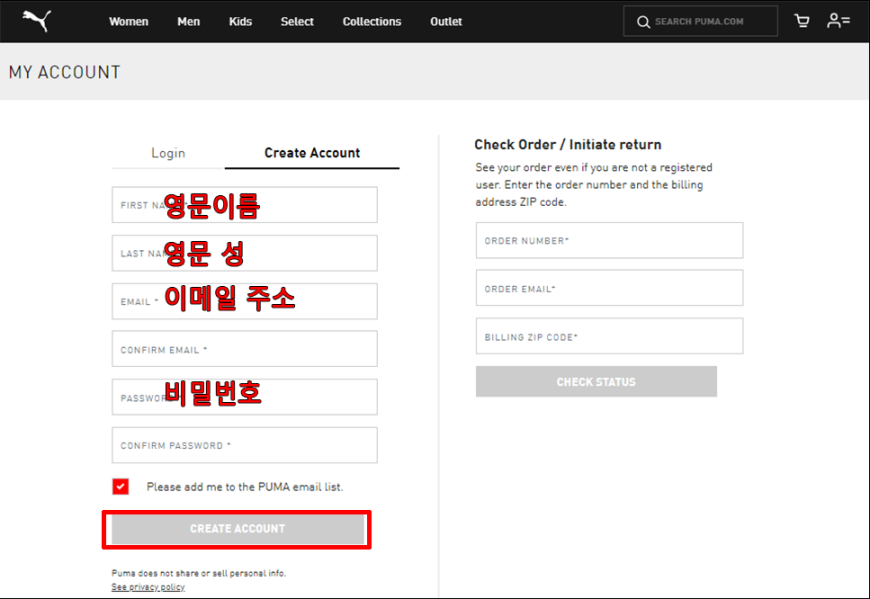Click the Confirm Email field
The width and height of the screenshot is (870, 599).
pos(245,349)
